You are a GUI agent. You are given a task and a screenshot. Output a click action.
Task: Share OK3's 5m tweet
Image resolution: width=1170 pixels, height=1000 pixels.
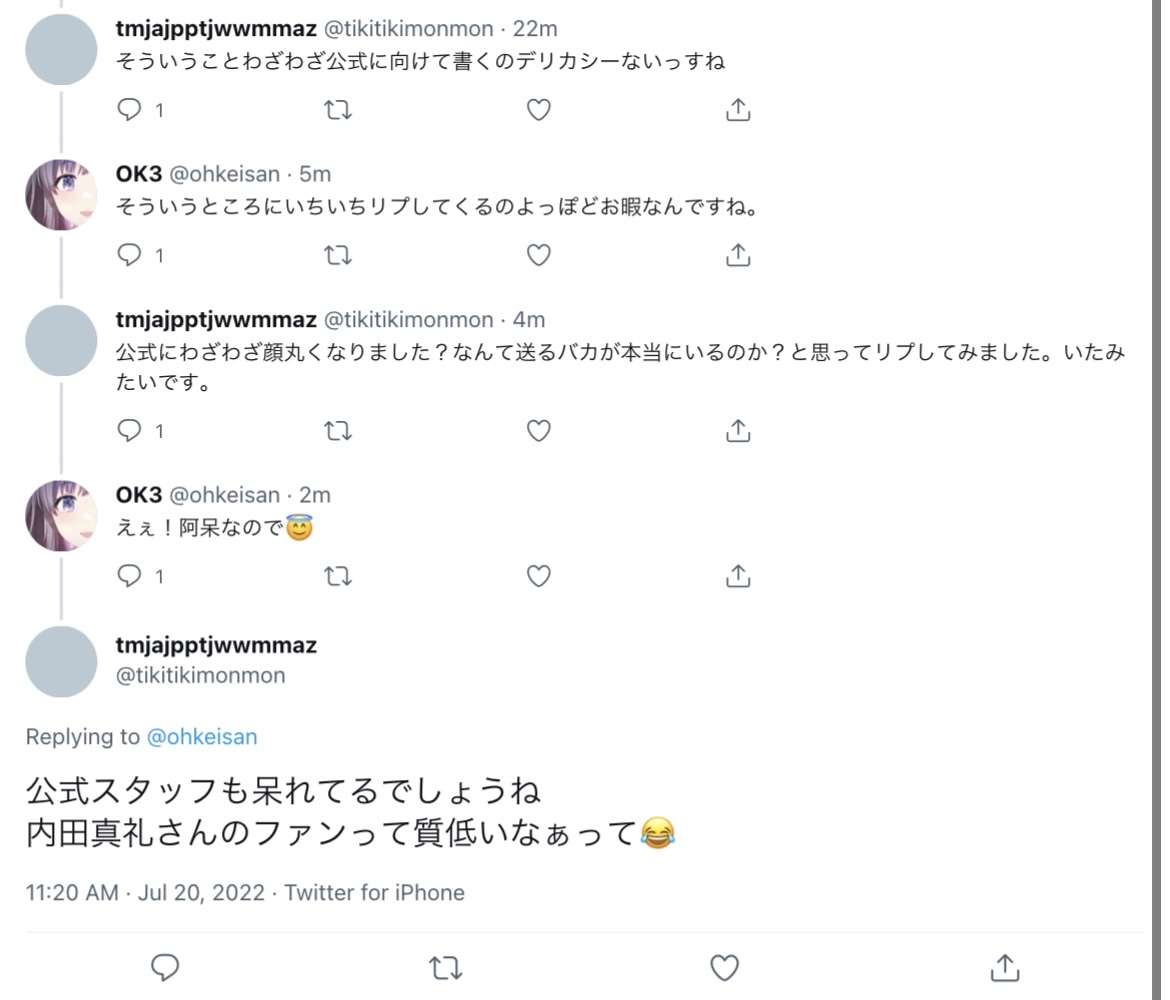pos(737,255)
